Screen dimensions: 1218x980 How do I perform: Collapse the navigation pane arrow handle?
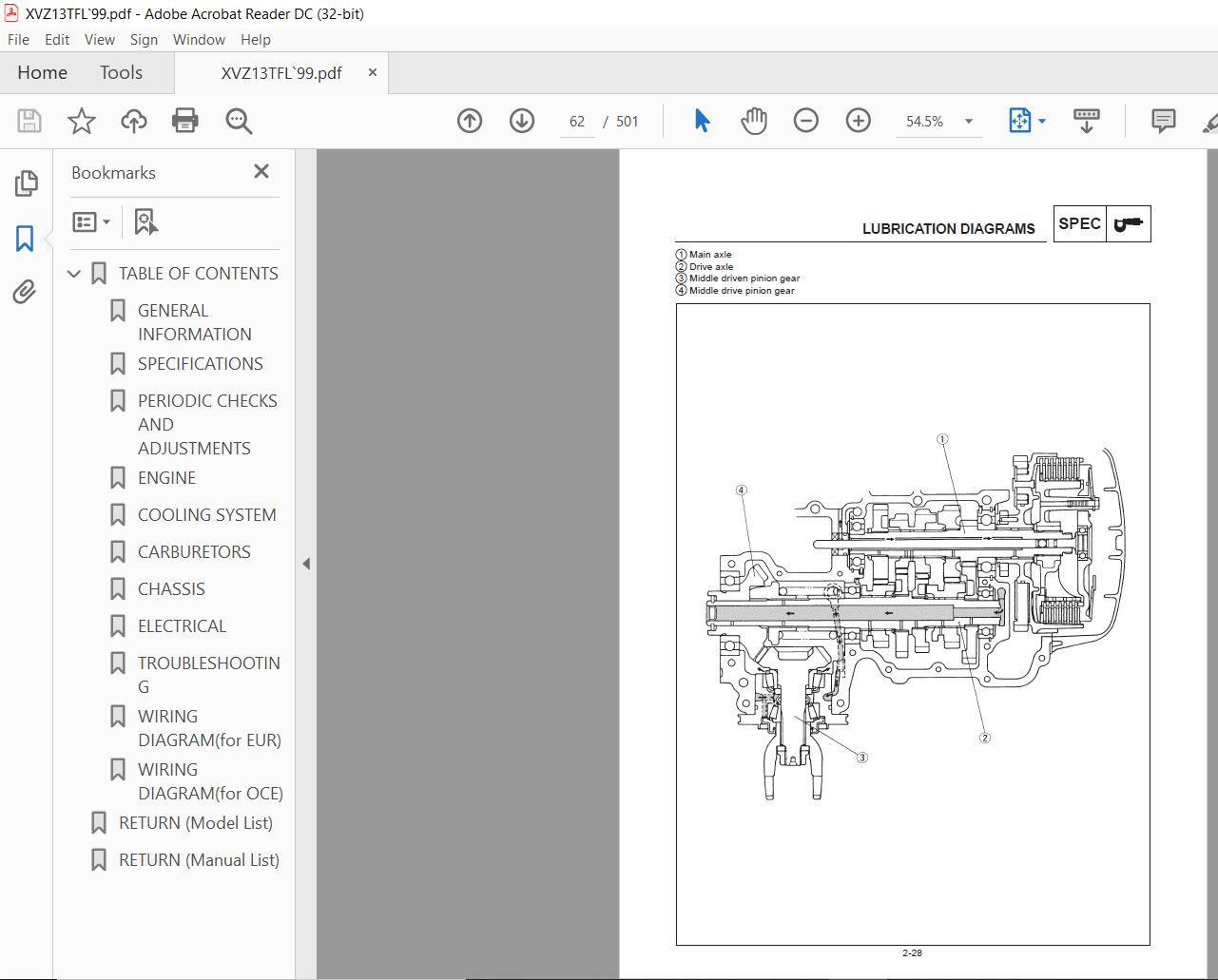tap(306, 564)
